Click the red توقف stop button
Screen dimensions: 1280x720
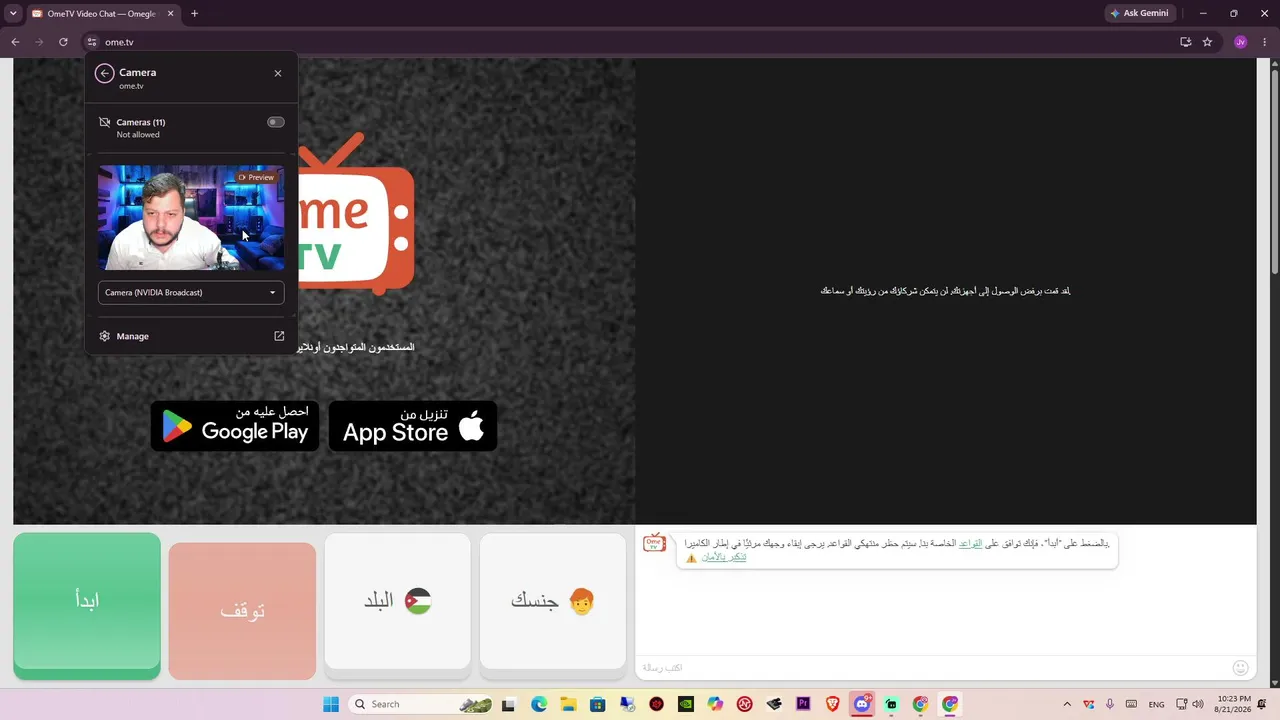pyautogui.click(x=242, y=611)
